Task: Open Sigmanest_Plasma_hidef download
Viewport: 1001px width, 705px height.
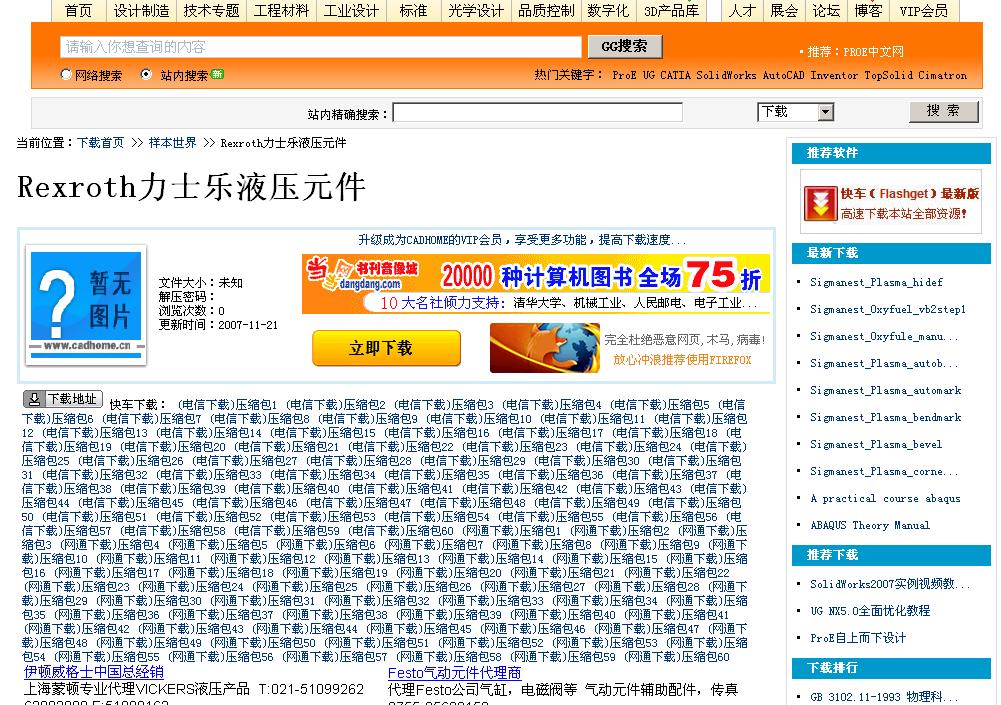Action: pos(876,282)
